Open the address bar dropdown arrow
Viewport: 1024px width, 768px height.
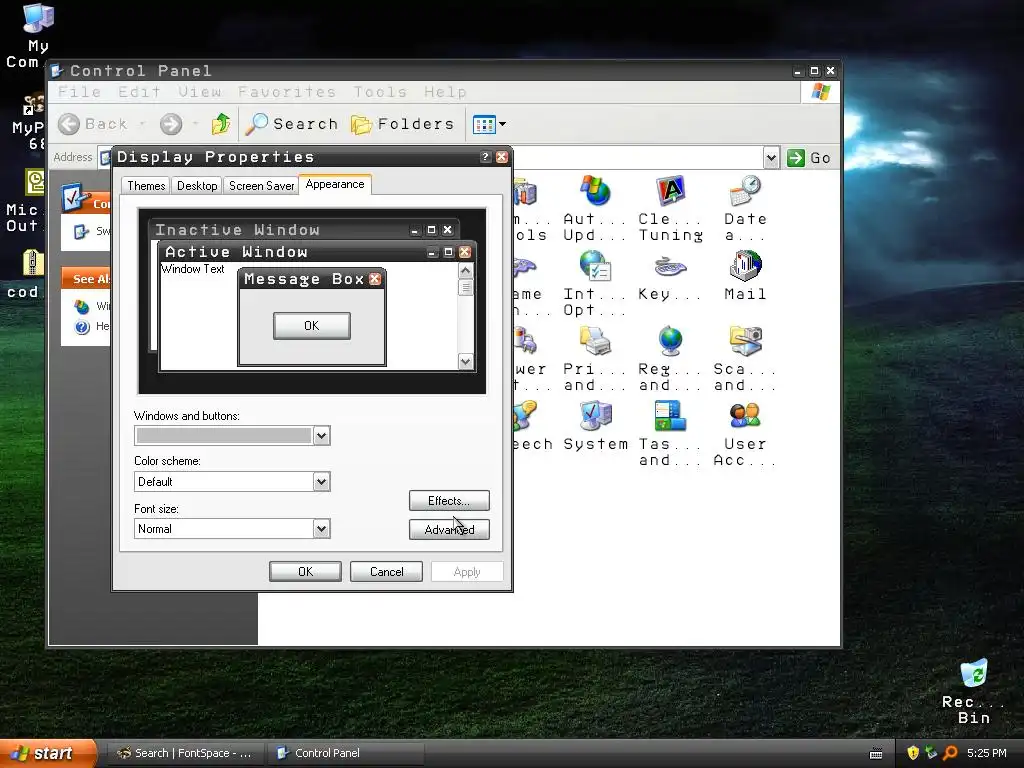click(x=771, y=158)
